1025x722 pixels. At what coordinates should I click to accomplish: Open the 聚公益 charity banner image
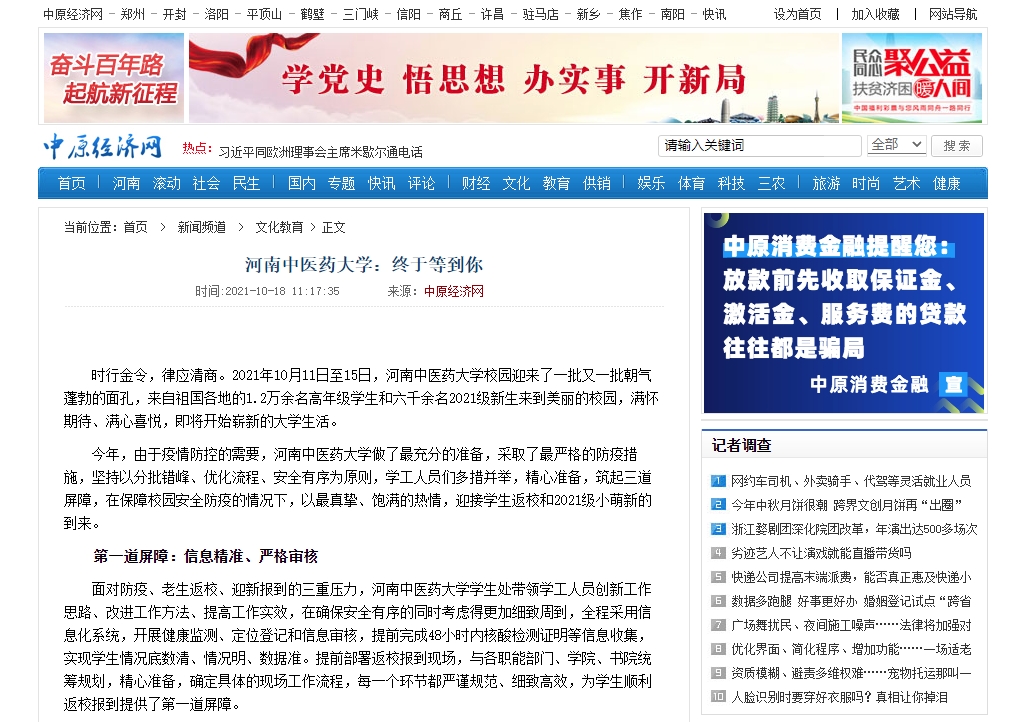911,78
